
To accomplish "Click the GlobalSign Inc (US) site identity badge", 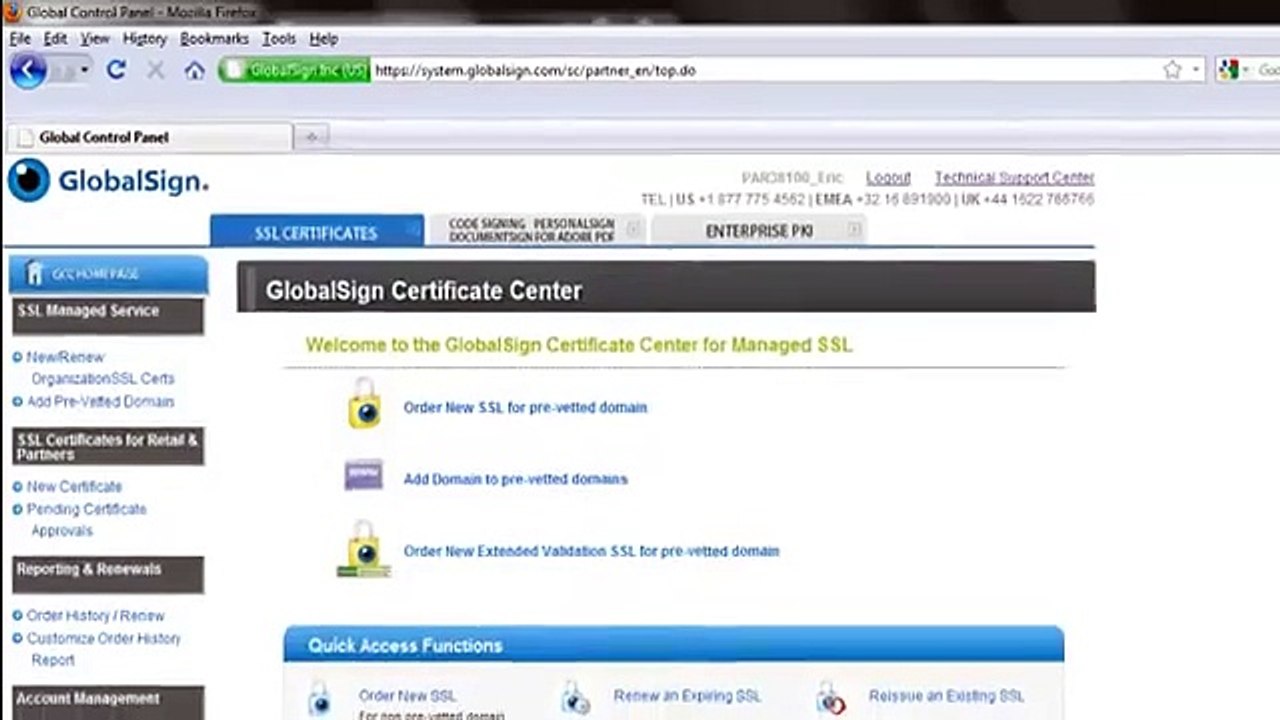I will coord(295,70).
